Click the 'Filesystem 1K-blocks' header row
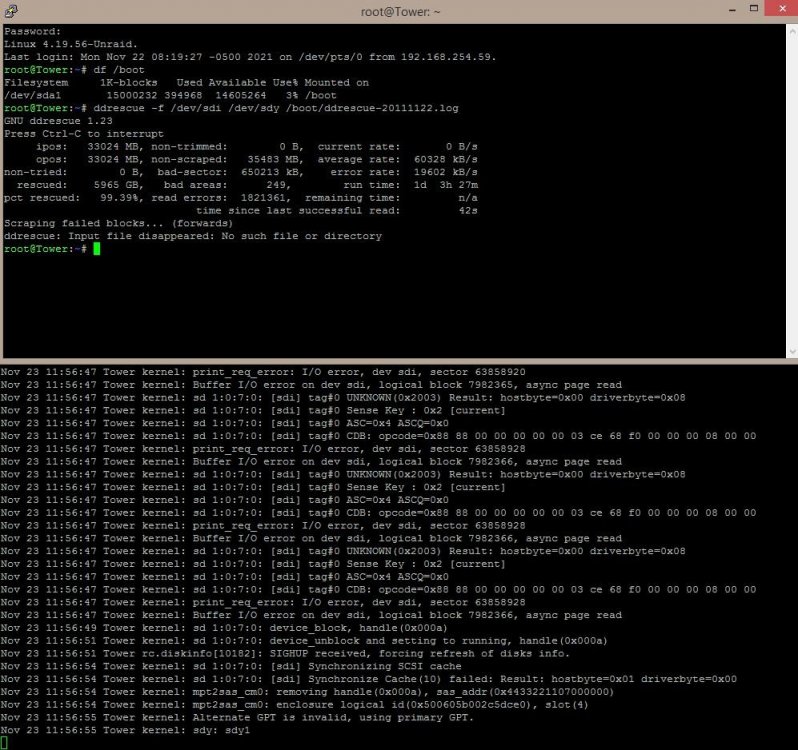This screenshot has width=798, height=750. (186, 82)
